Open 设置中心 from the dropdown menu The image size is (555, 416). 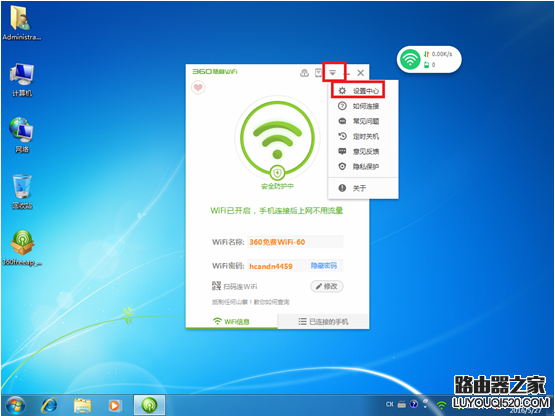coord(358,91)
